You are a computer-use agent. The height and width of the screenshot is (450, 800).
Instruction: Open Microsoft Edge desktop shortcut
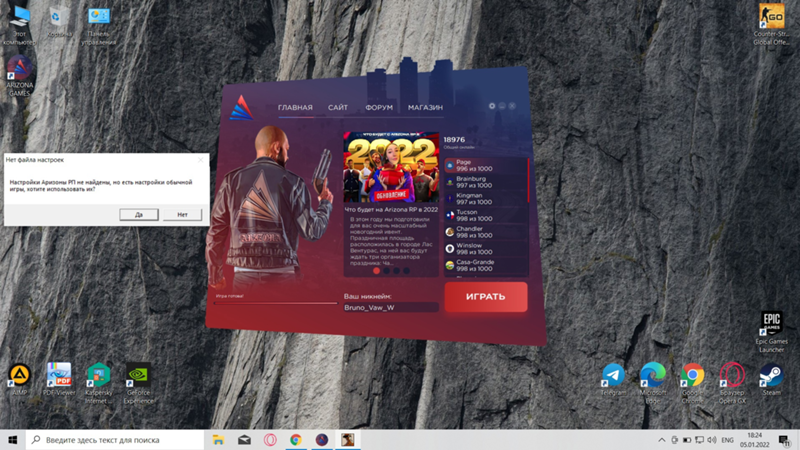click(x=653, y=383)
